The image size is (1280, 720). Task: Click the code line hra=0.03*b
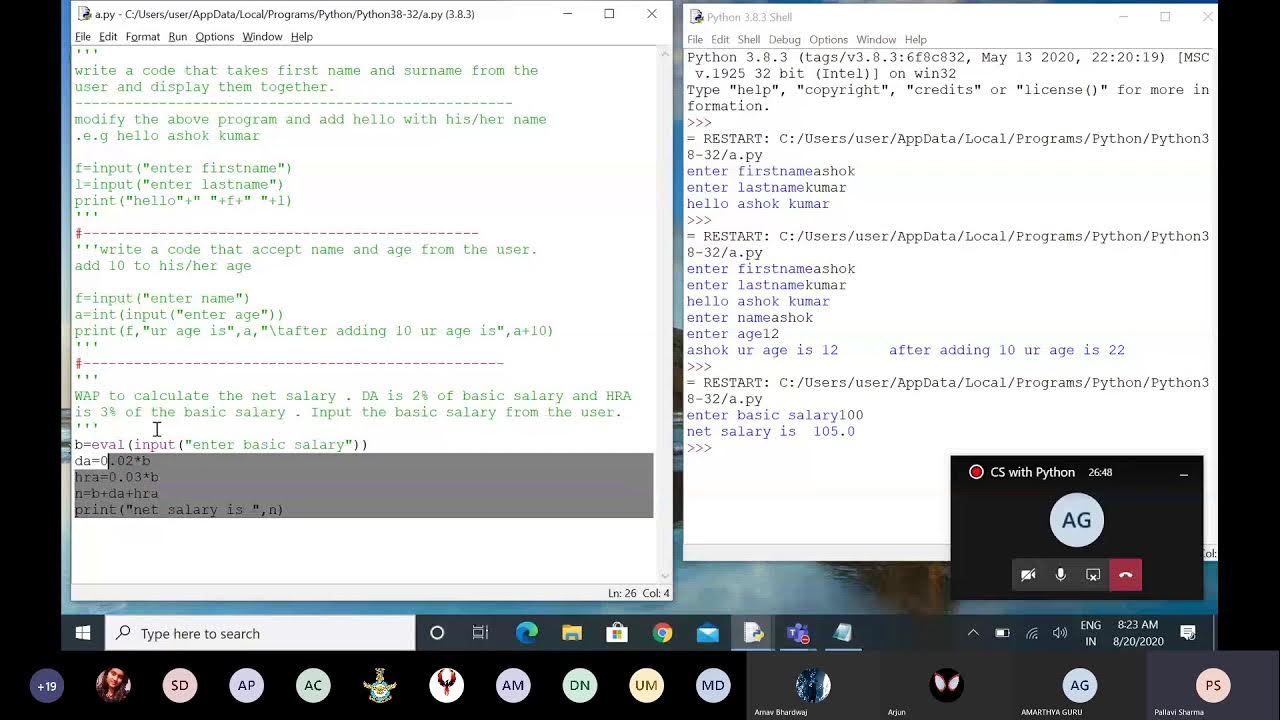tap(116, 477)
